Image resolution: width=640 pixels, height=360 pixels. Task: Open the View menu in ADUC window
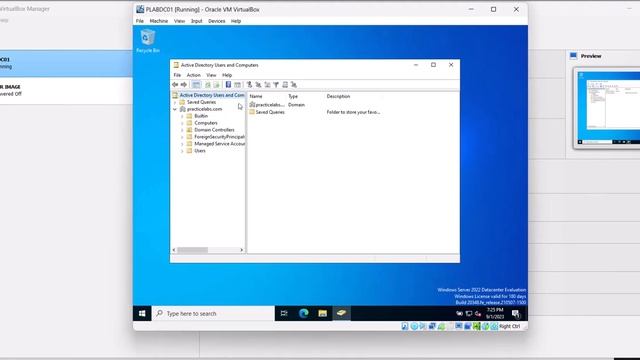211,75
